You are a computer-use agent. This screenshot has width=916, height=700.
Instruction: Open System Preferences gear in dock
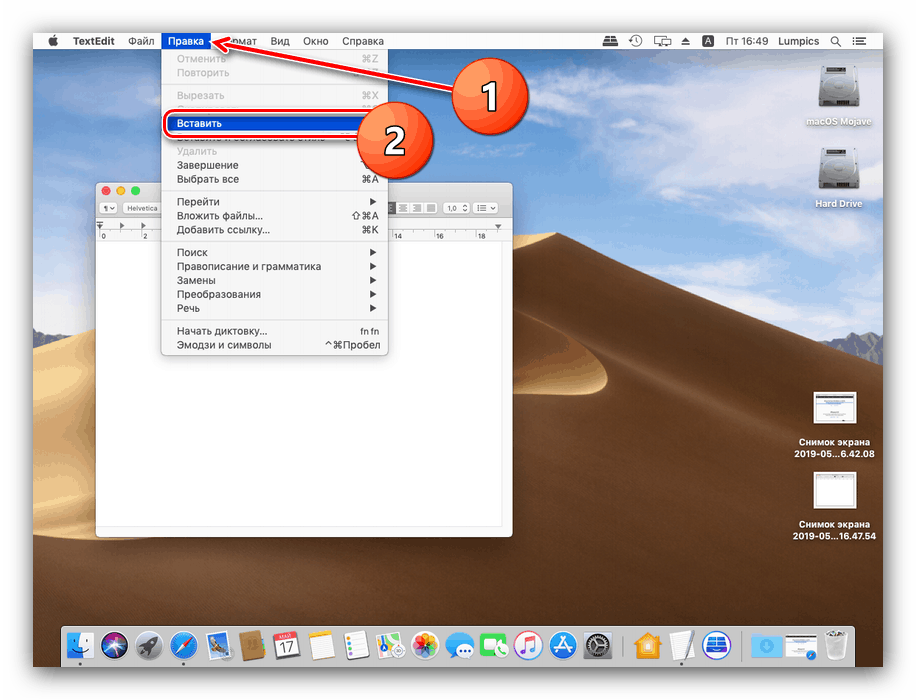click(x=598, y=646)
